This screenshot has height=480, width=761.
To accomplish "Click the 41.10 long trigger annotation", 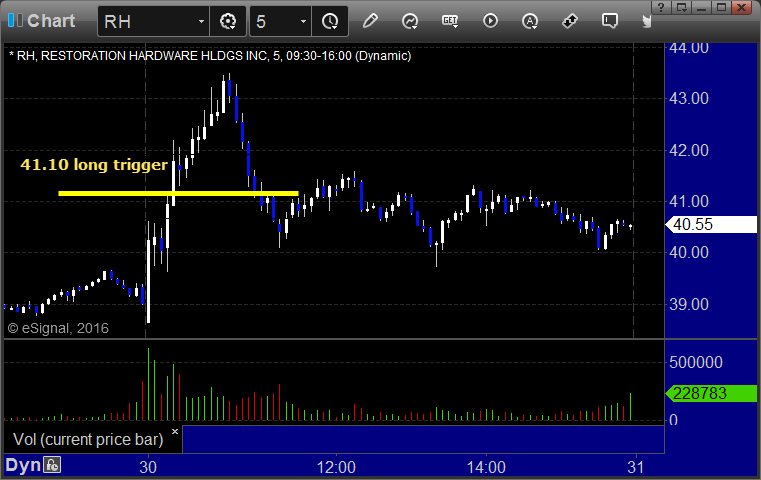I will (x=94, y=165).
